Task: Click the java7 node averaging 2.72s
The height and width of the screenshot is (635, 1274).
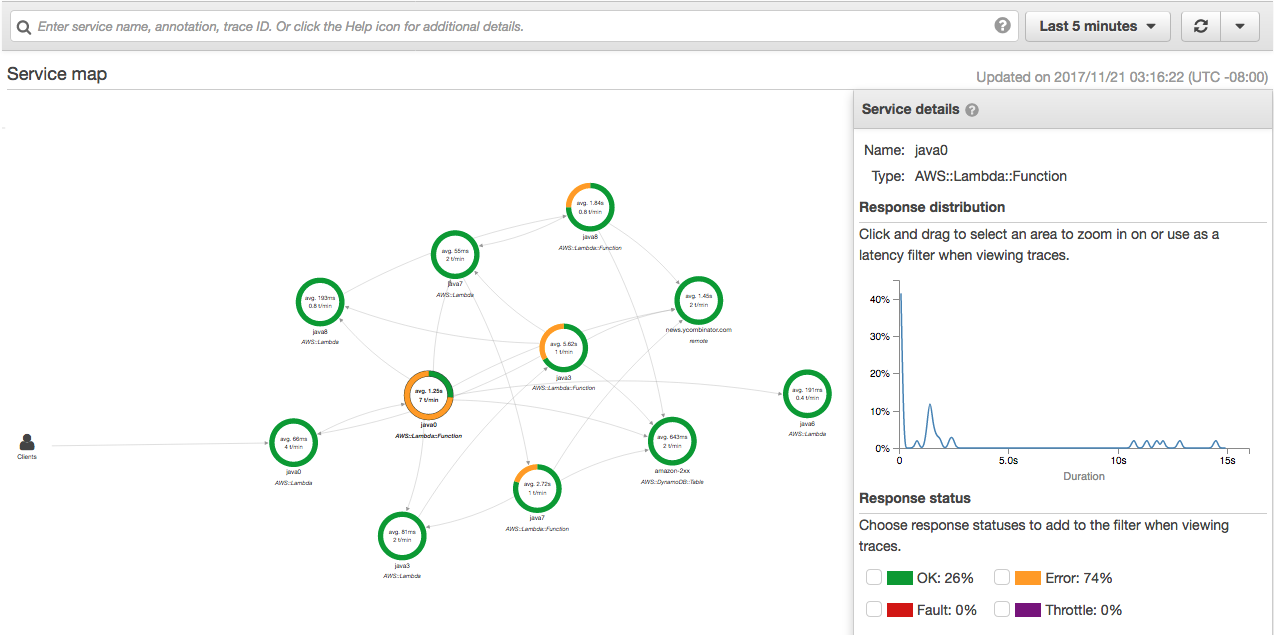Action: point(536,488)
